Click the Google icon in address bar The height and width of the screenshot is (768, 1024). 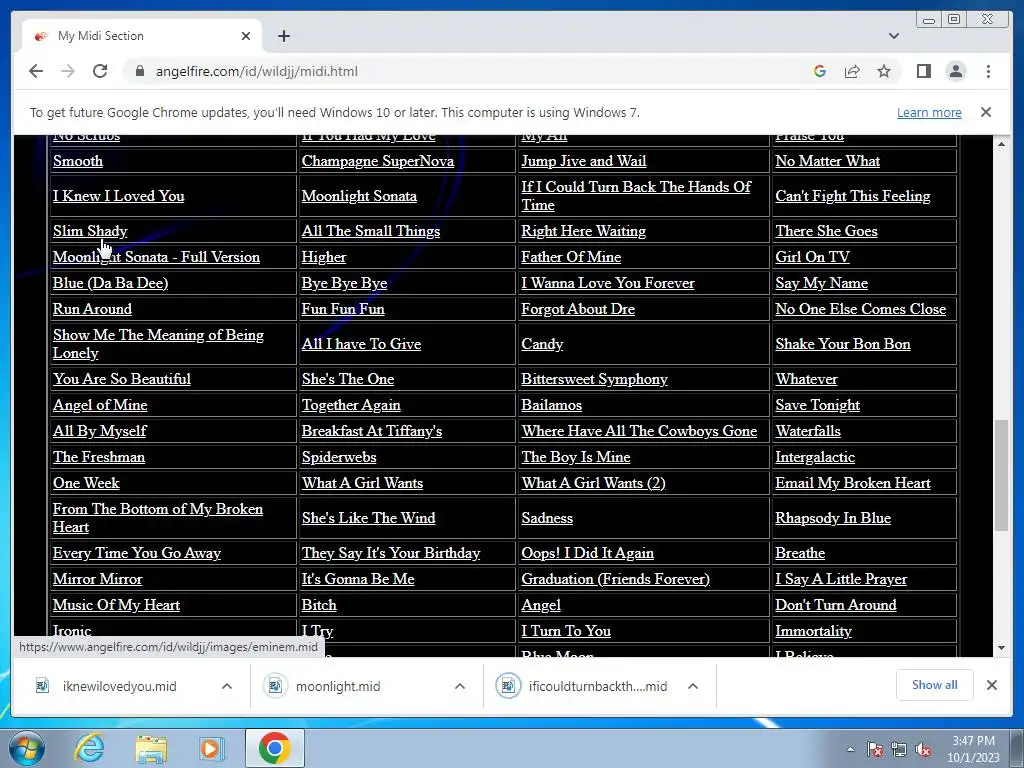(820, 71)
